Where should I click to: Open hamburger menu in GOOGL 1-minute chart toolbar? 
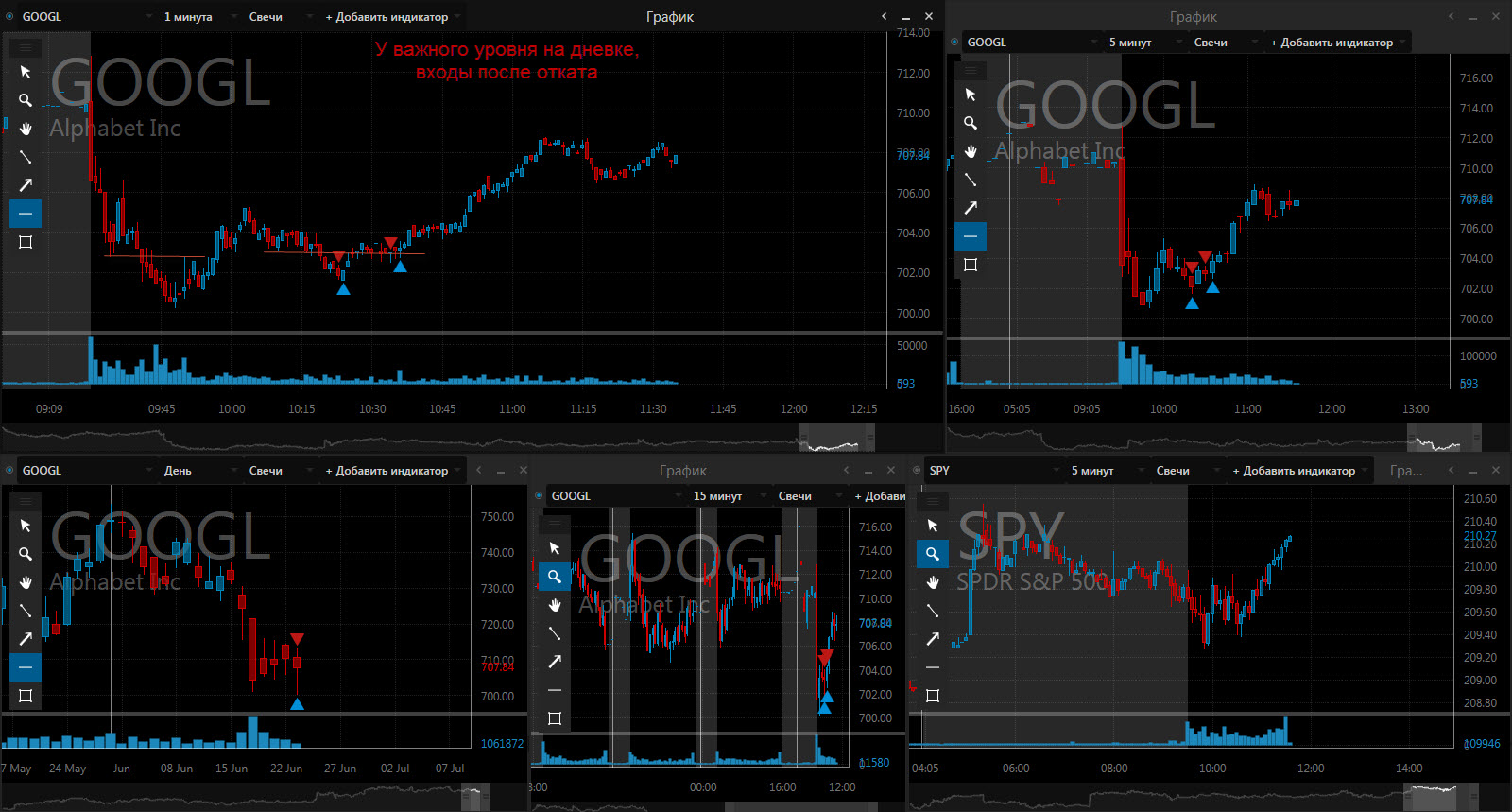coord(26,47)
